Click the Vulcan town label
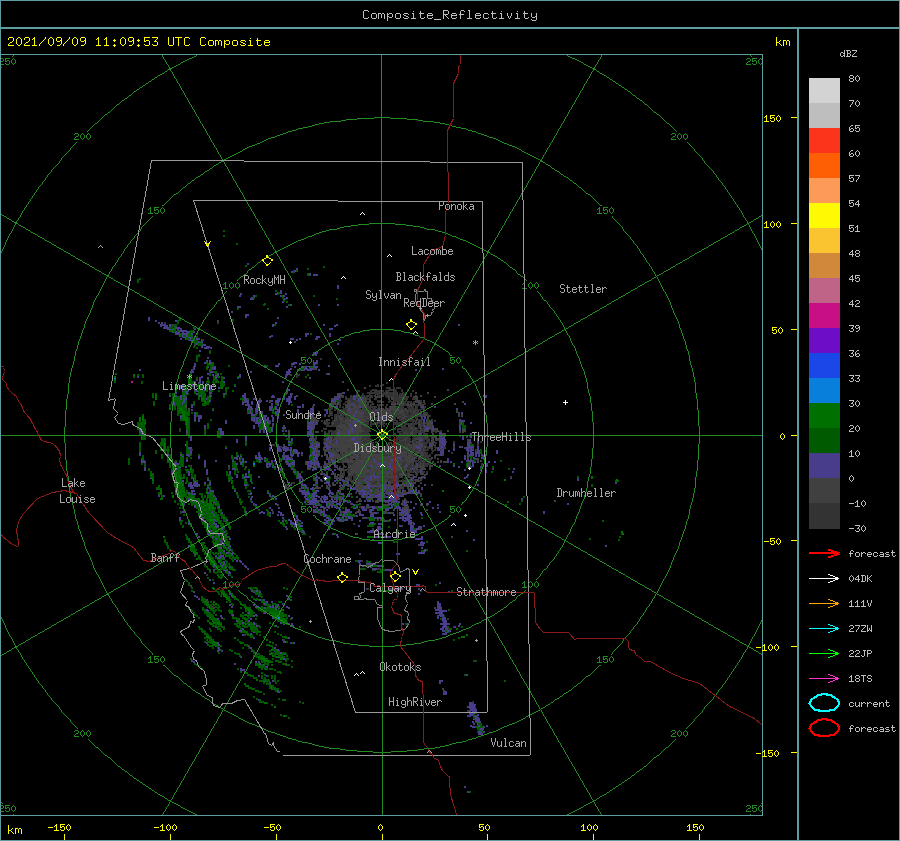 509,743
